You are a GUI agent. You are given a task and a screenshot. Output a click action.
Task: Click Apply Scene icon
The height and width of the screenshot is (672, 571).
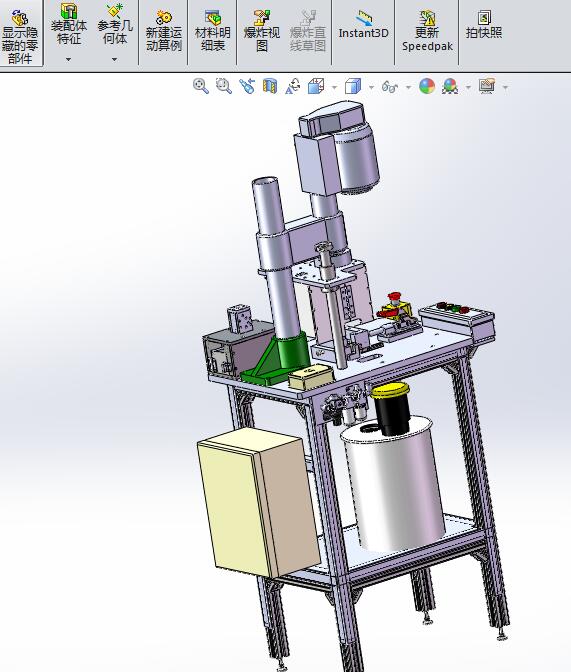(x=450, y=86)
